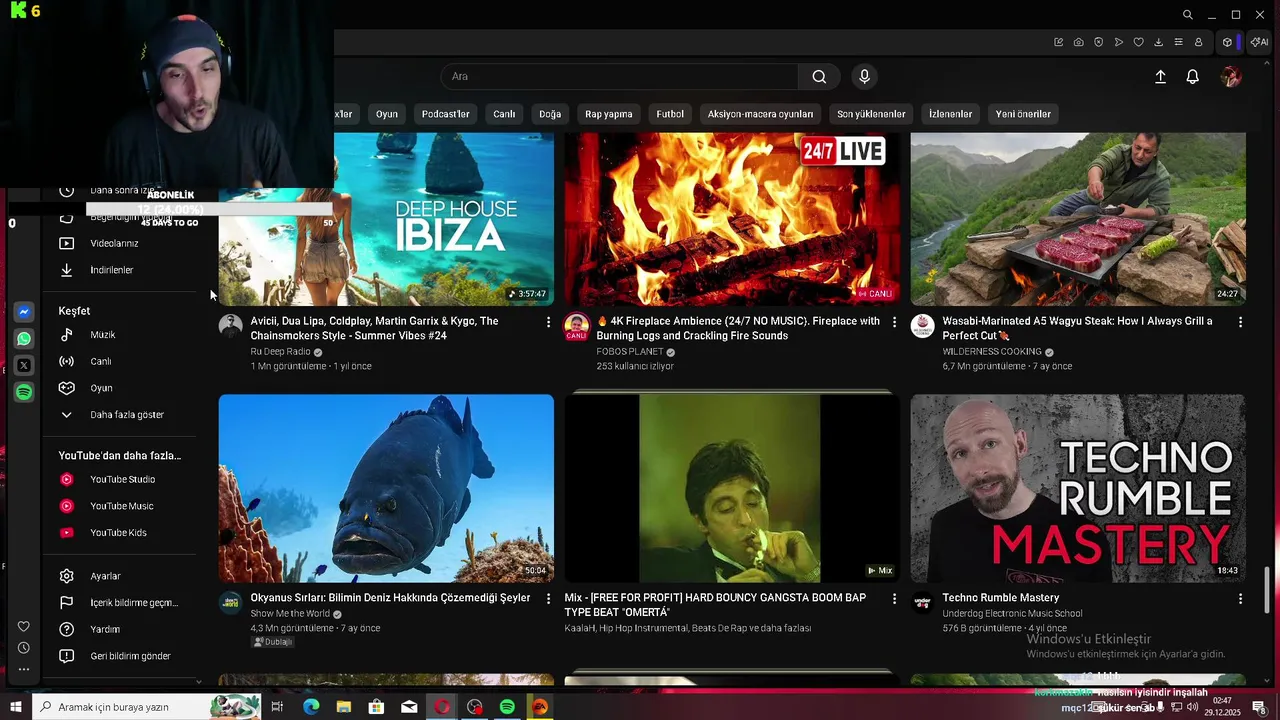
Task: Click the Opera send (flow) arrow icon
Action: (1118, 42)
